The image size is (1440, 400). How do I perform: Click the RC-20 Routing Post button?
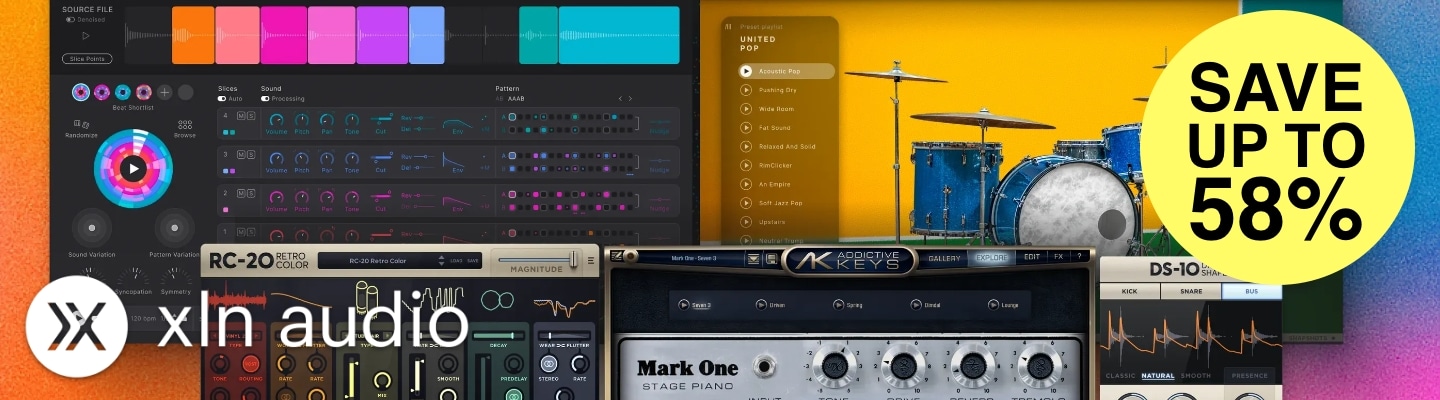coord(250,364)
